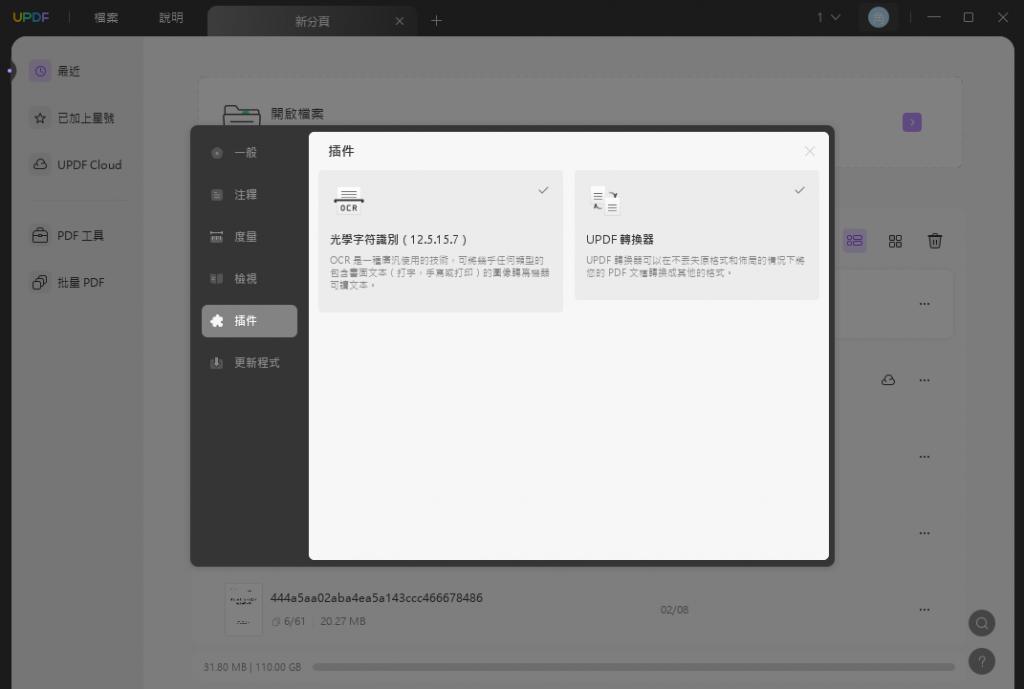
Task: Click the UPDF 轉換器 plugin icon
Action: point(605,201)
